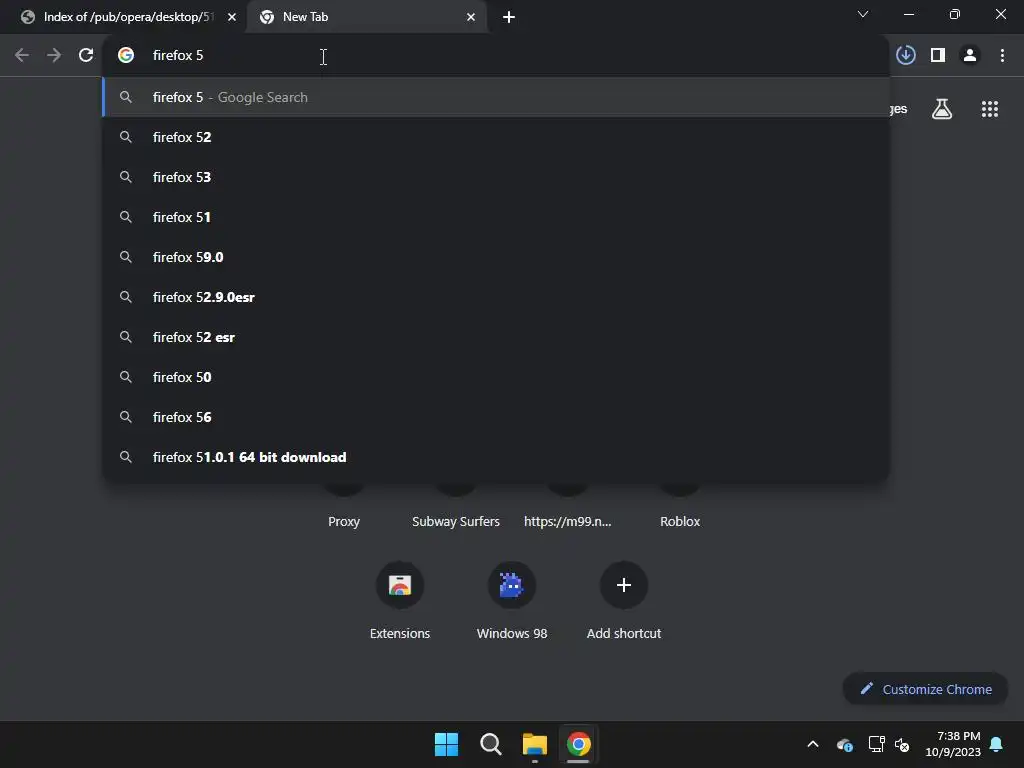Click the Chrome taskbar icon
The width and height of the screenshot is (1024, 768).
pyautogui.click(x=579, y=744)
